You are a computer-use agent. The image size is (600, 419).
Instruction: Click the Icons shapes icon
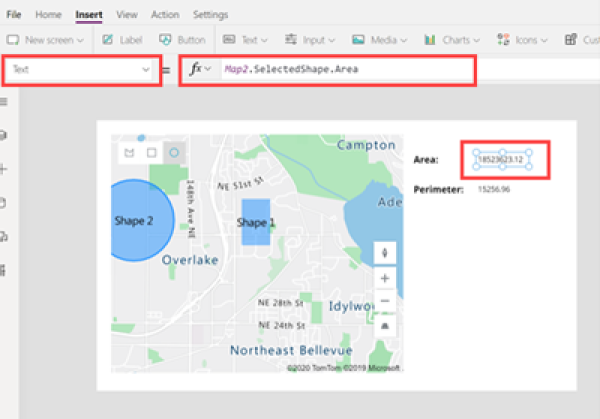click(x=503, y=39)
